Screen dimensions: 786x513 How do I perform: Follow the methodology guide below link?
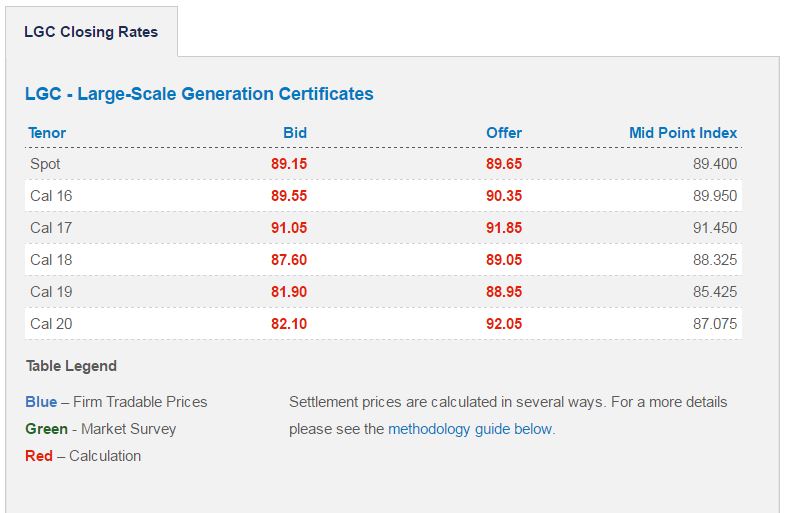(470, 429)
